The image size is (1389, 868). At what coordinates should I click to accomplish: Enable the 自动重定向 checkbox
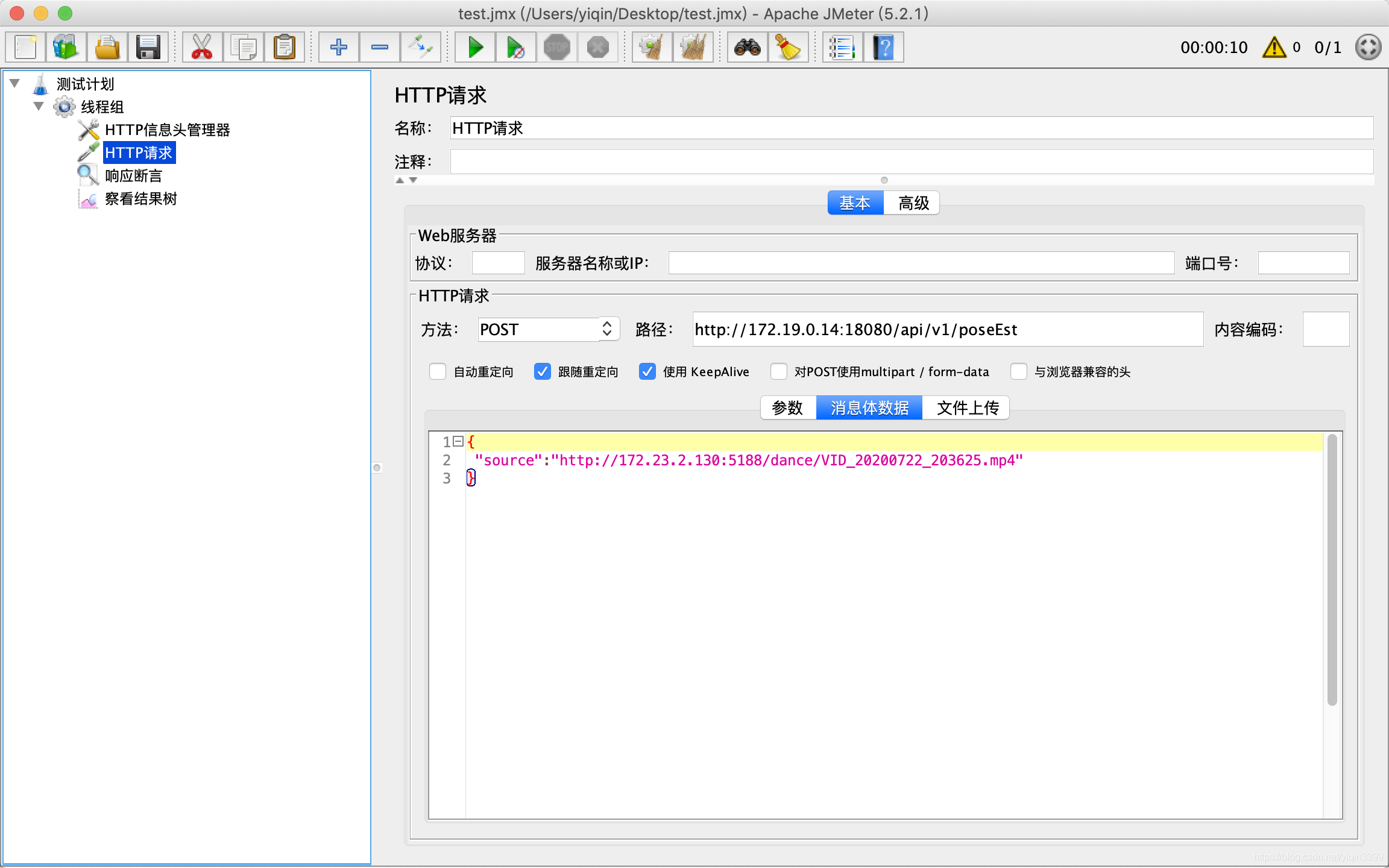(x=438, y=371)
